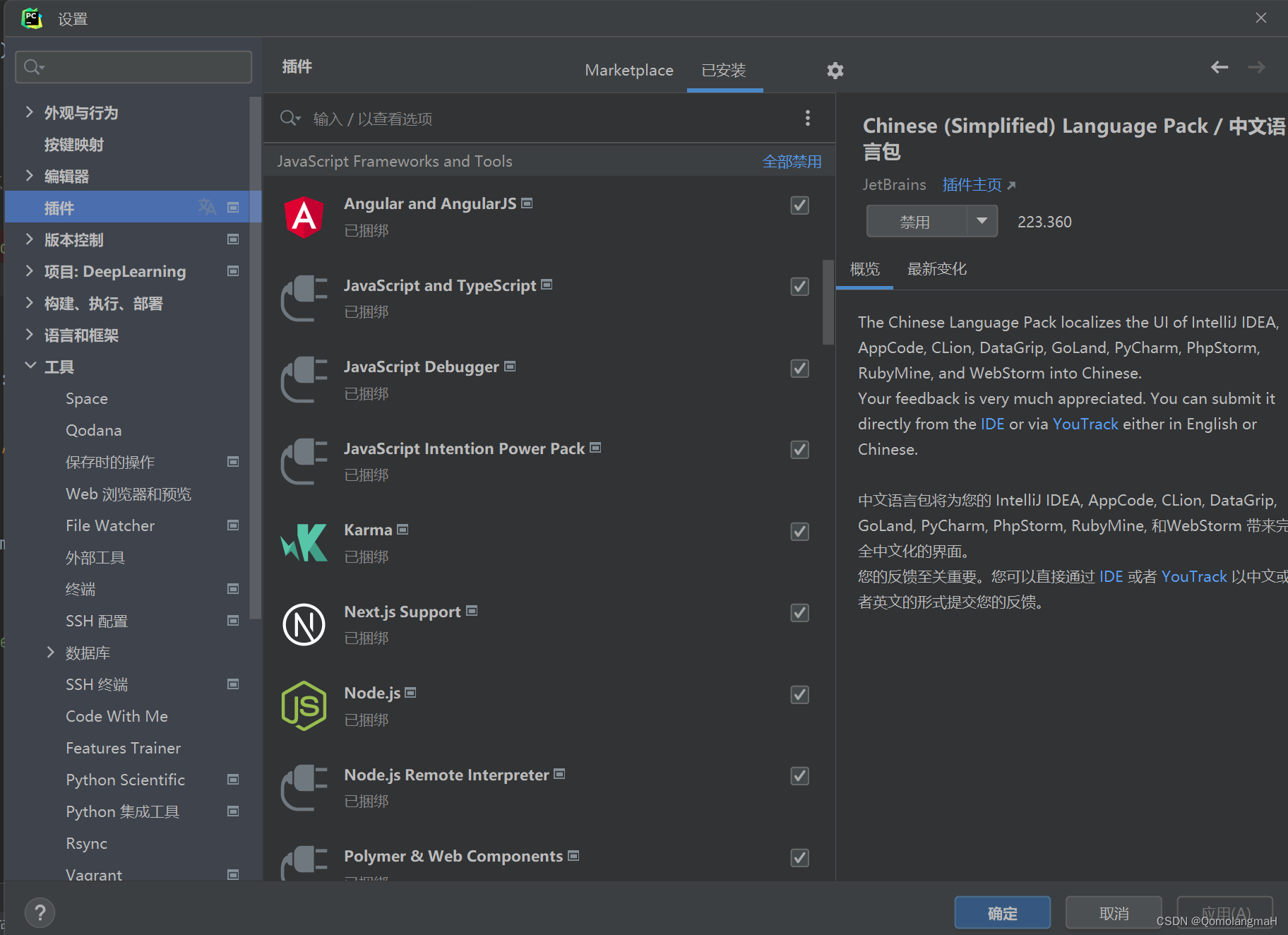1288x935 pixels.
Task: Click the JavaScript Intention Power Pack icon
Action: click(304, 461)
